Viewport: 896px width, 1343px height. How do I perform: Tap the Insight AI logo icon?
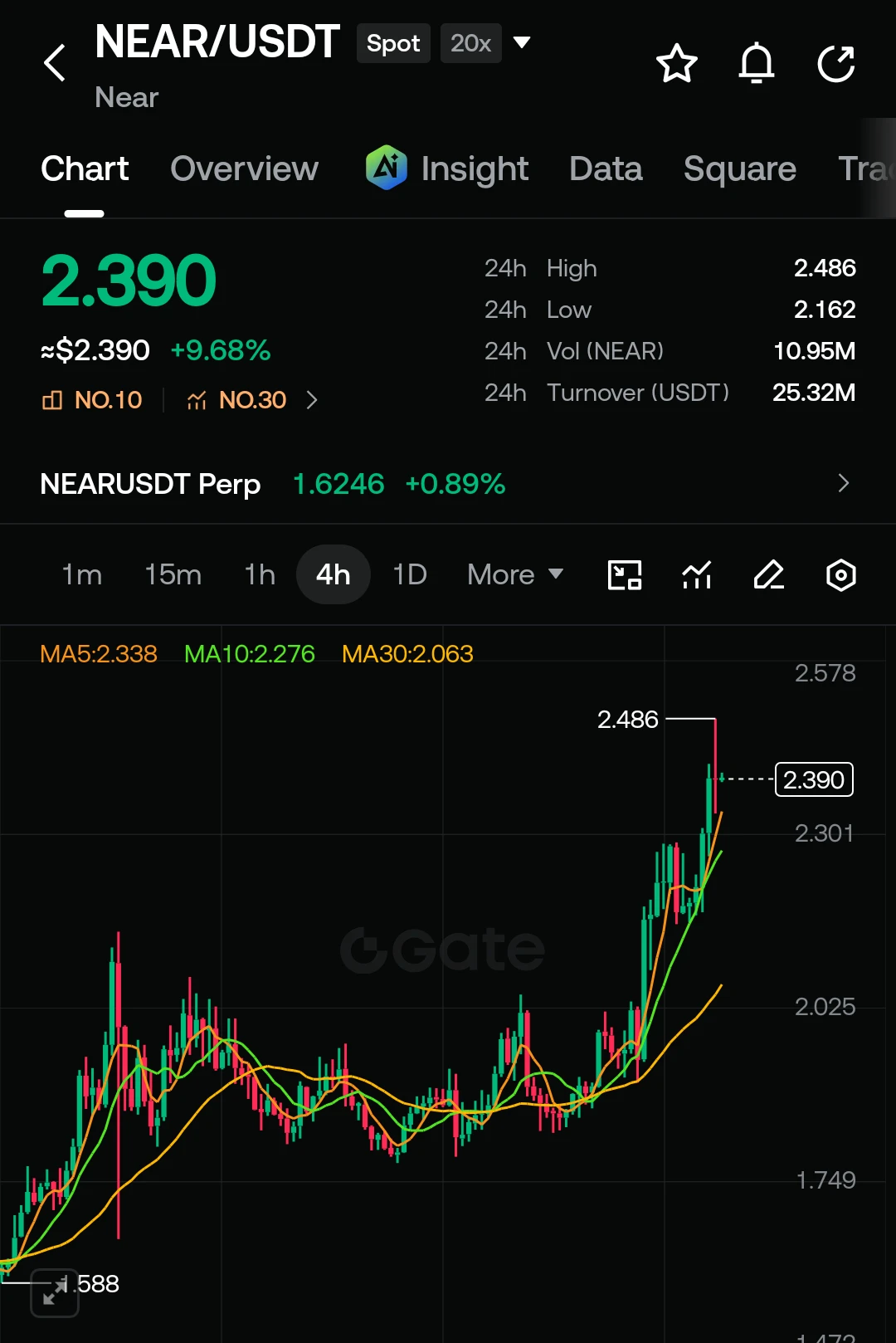387,168
